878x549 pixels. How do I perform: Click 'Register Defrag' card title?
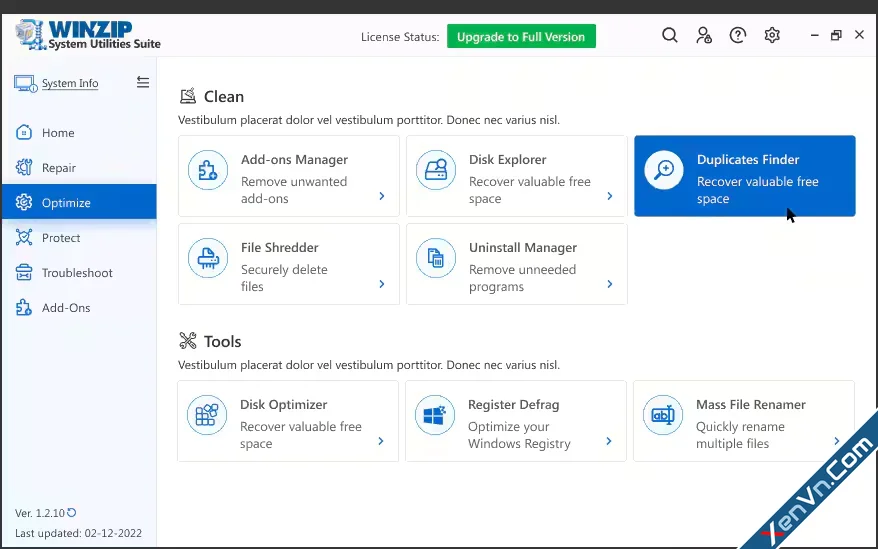[x=513, y=404]
